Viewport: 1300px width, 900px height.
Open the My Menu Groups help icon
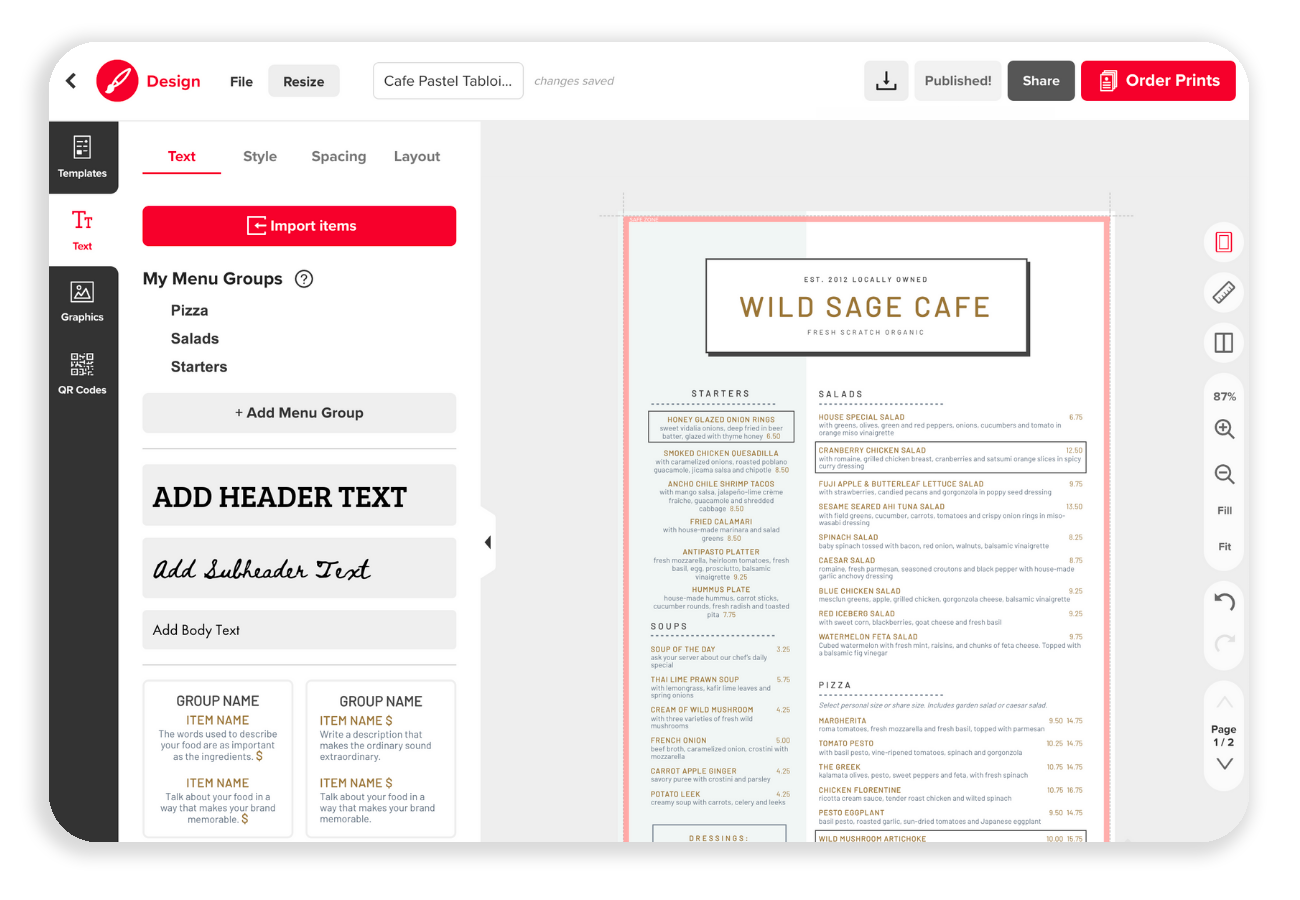304,279
